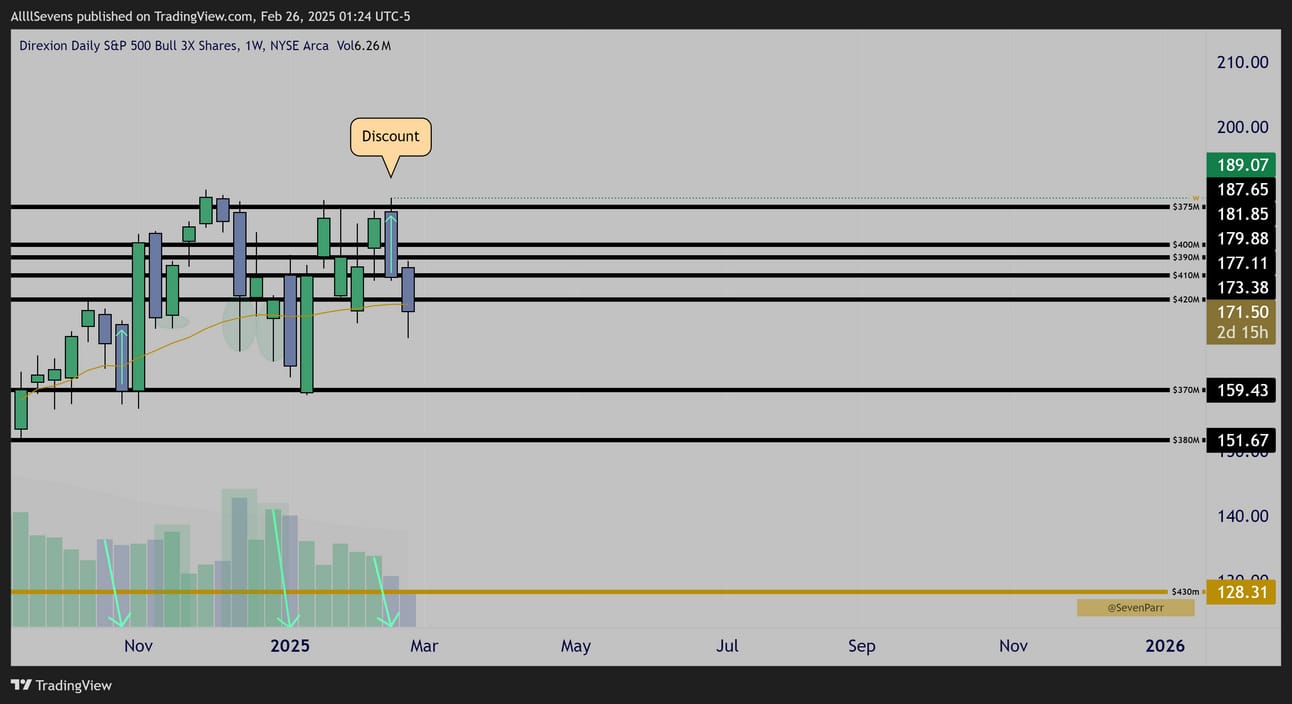Click the $400M line annotation
Screen dimensions: 1292x704
click(1186, 244)
